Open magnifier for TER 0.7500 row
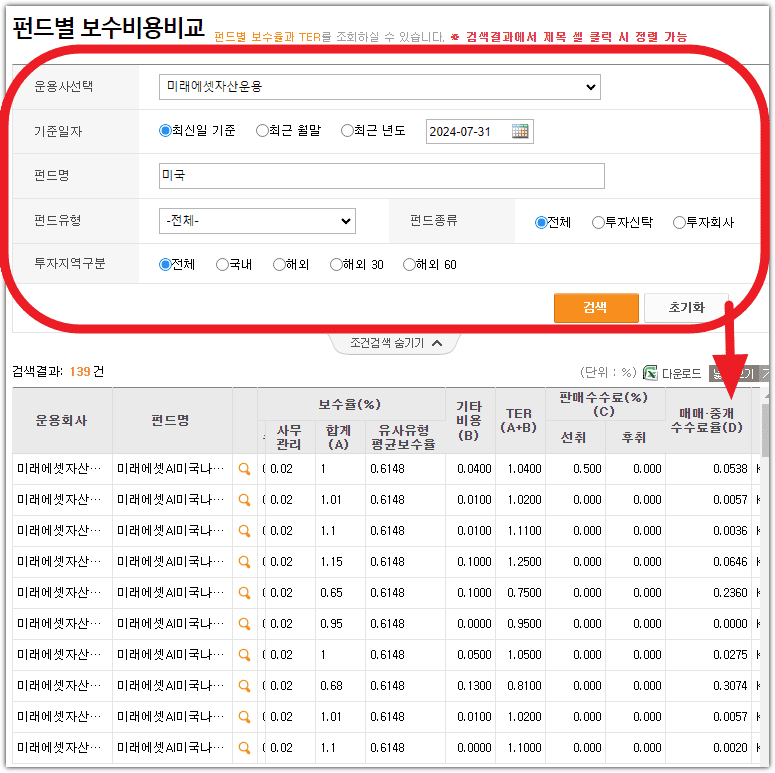Viewport: 775px width, 773px height. tap(244, 593)
